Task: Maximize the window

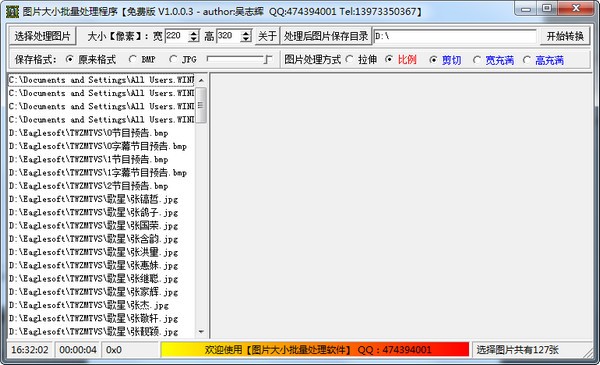Action: (x=547, y=8)
